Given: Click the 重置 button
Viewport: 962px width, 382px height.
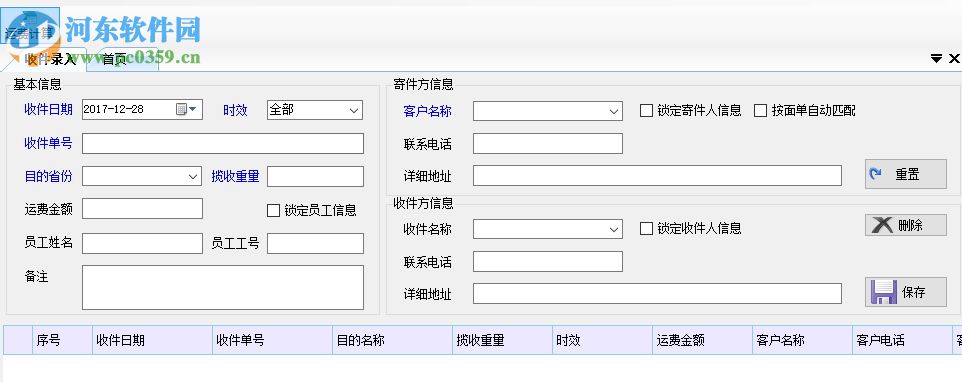Looking at the screenshot, I should [x=906, y=174].
